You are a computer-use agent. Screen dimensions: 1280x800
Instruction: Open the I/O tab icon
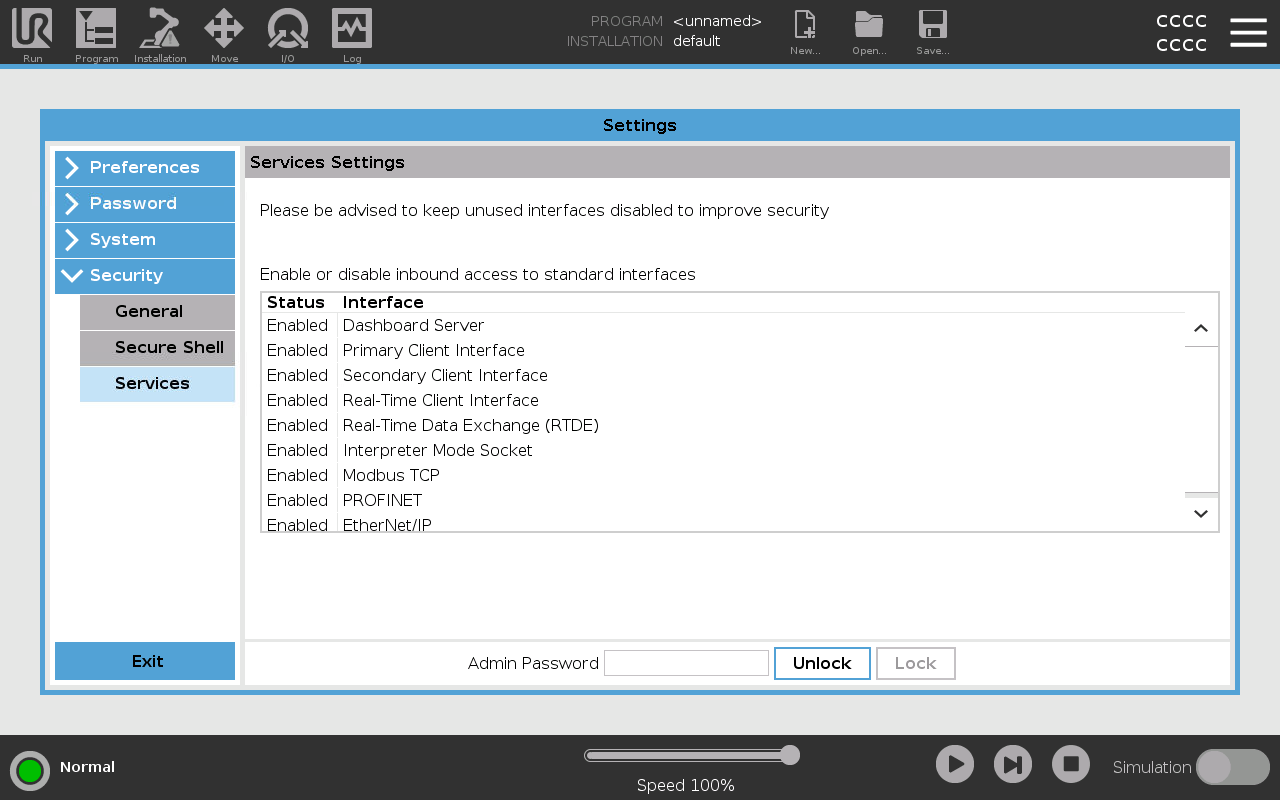pos(288,32)
